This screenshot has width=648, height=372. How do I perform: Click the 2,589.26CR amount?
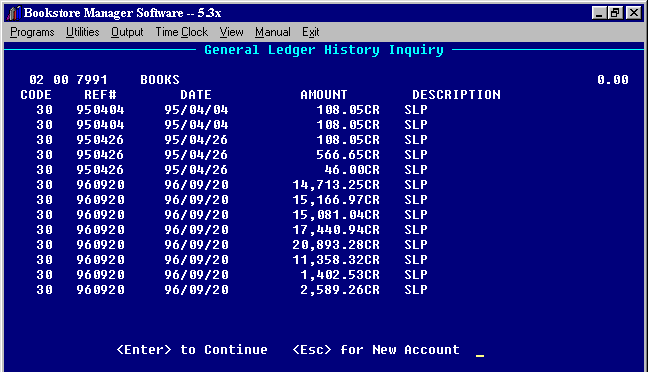[x=340, y=289]
